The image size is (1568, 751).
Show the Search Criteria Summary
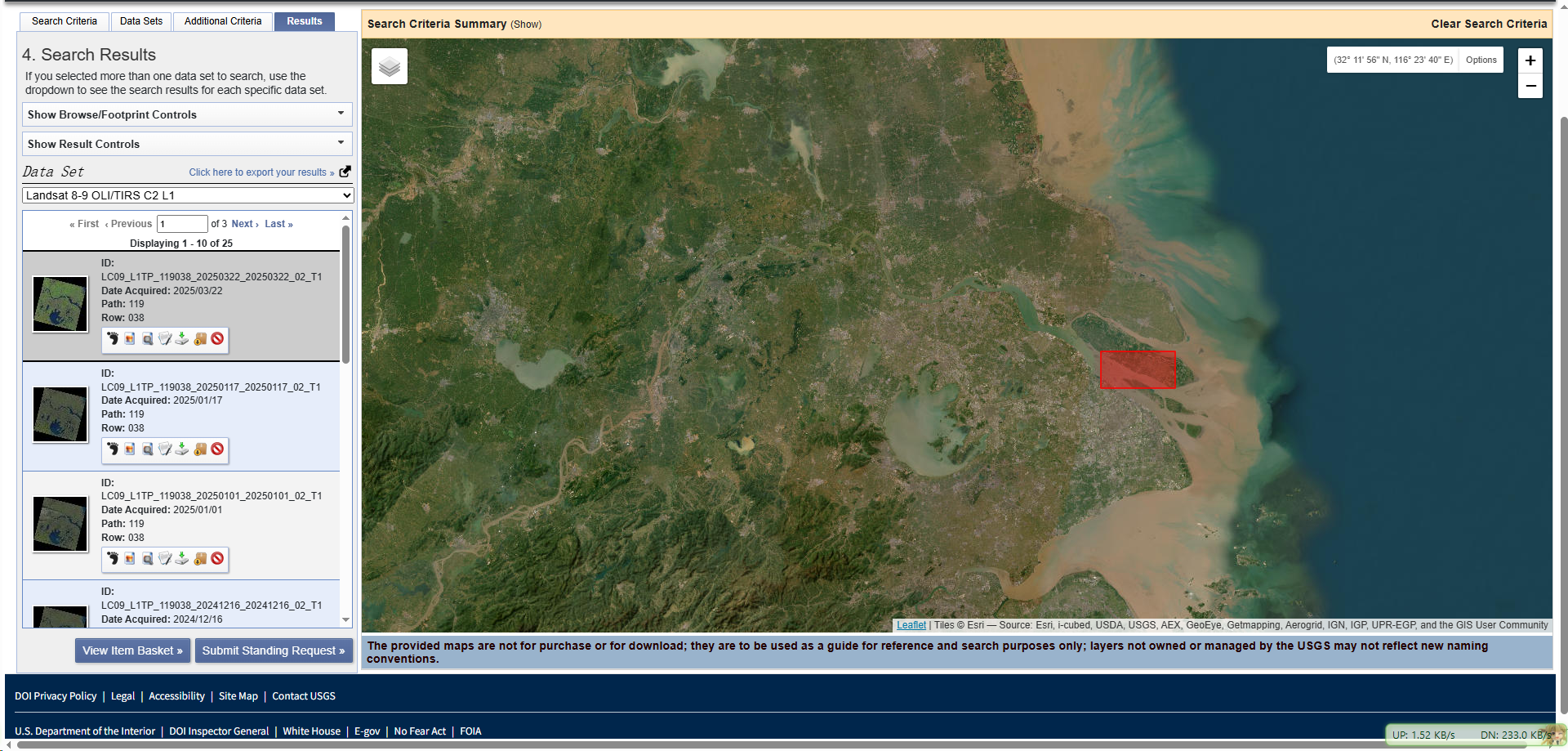tap(525, 24)
